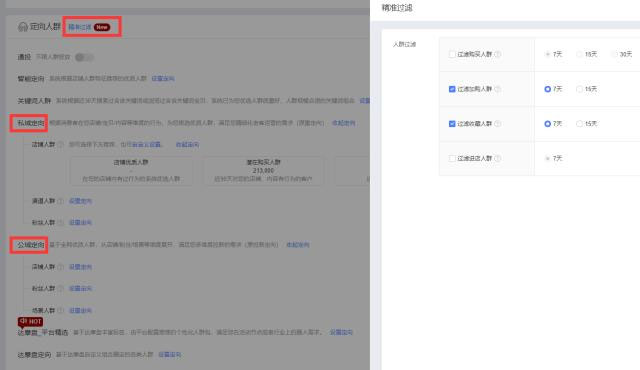Open 设置定向 for 达摩盘定向

click(169, 354)
